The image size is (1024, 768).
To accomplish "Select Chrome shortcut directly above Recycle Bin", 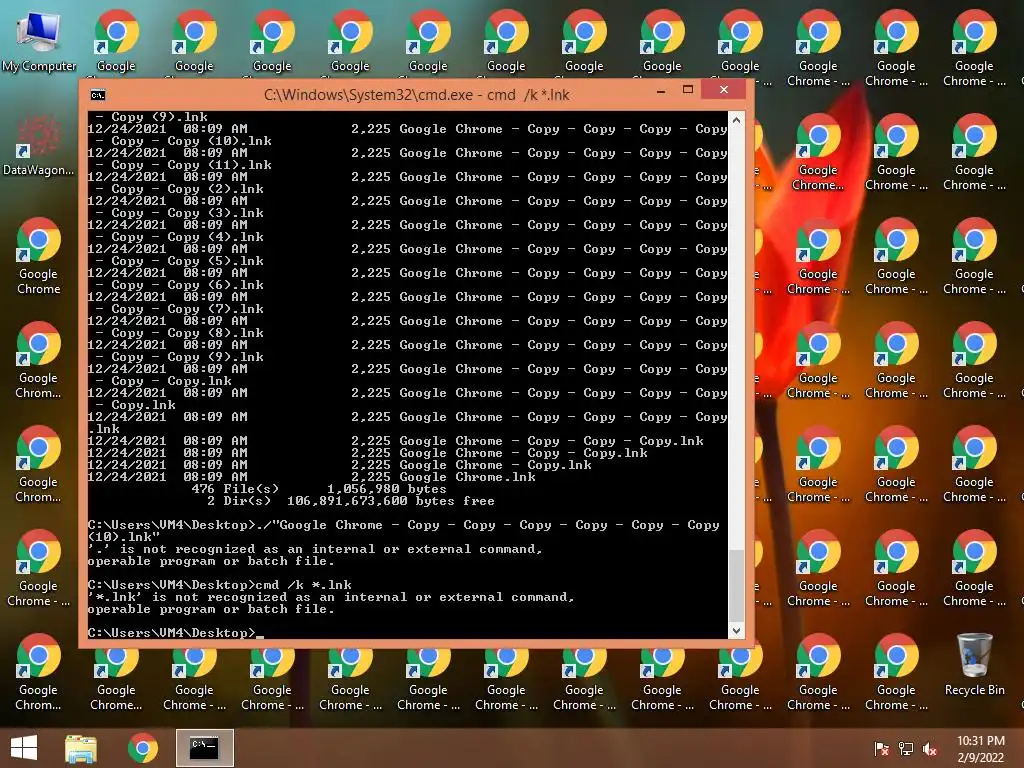I will [974, 569].
